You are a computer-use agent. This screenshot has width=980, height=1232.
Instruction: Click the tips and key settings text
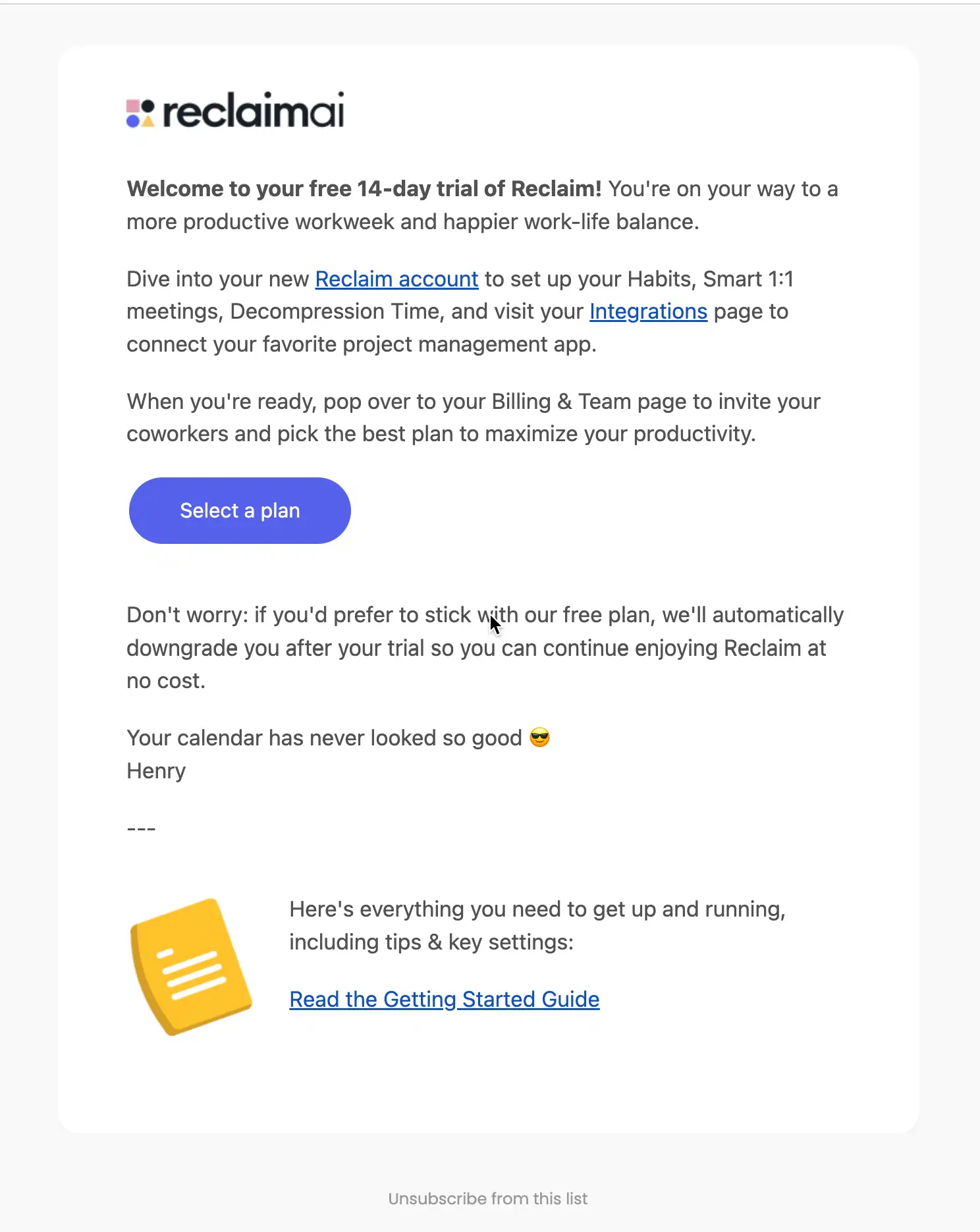pos(537,925)
